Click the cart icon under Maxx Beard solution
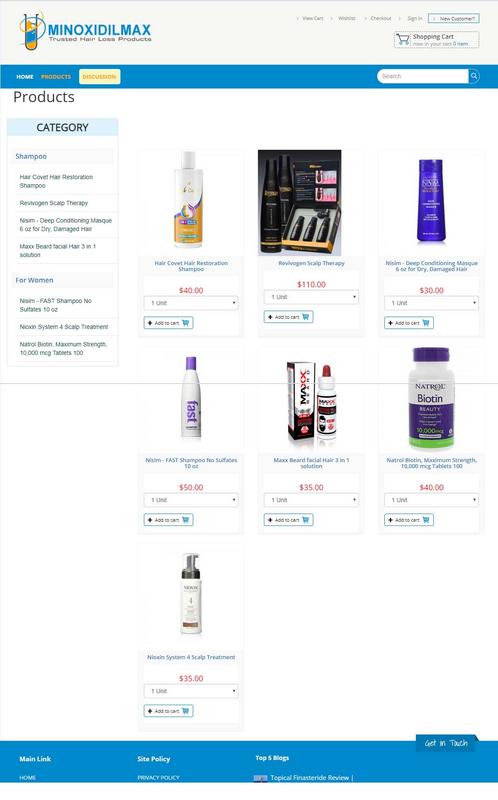Screen dimensions: 498x800 pyautogui.click(x=306, y=520)
